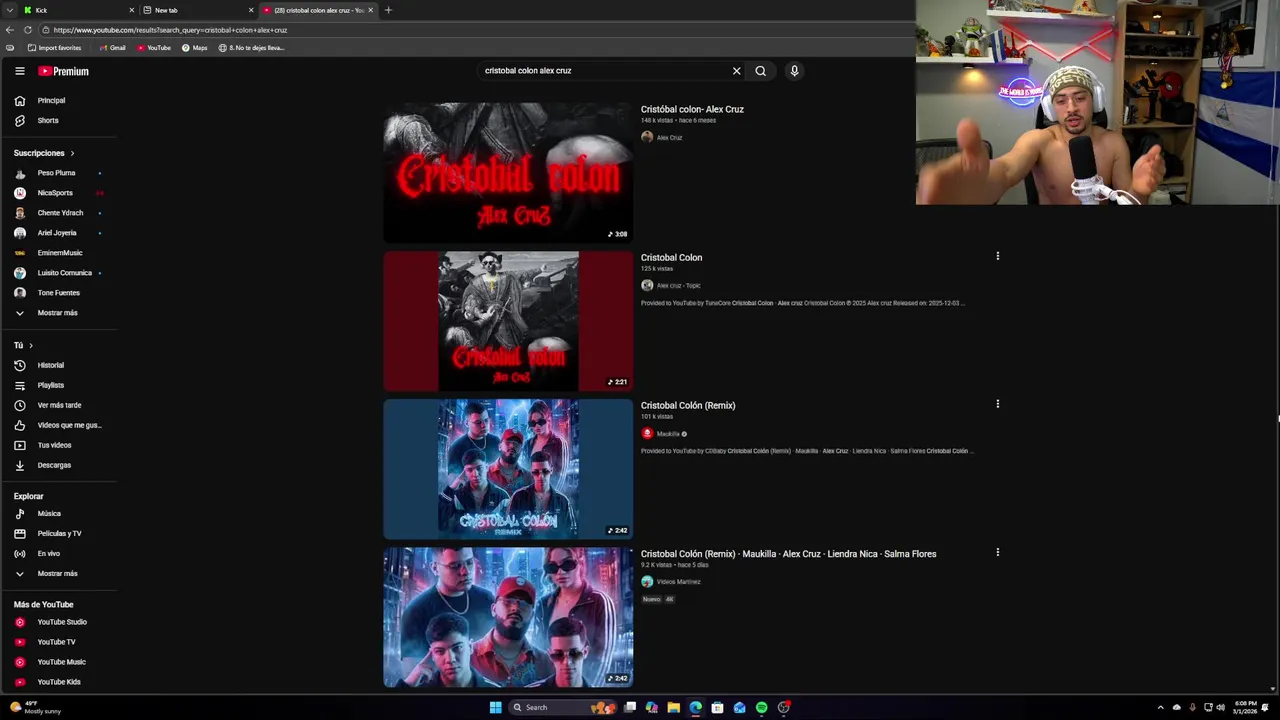Open browser tab search dropdown chevron
Viewport: 1280px width, 720px height.
9,10
